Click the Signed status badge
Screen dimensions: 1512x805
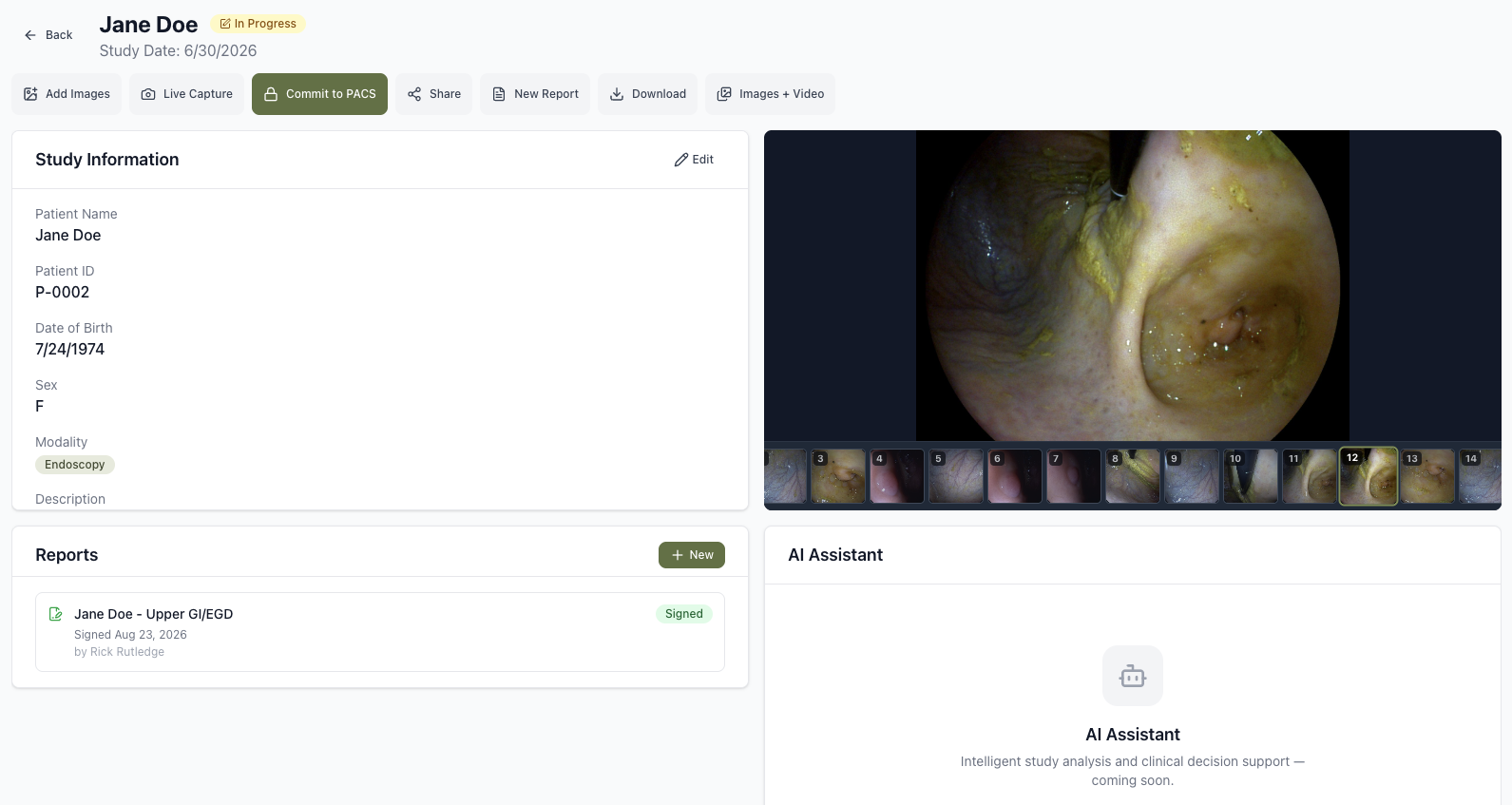click(x=684, y=614)
